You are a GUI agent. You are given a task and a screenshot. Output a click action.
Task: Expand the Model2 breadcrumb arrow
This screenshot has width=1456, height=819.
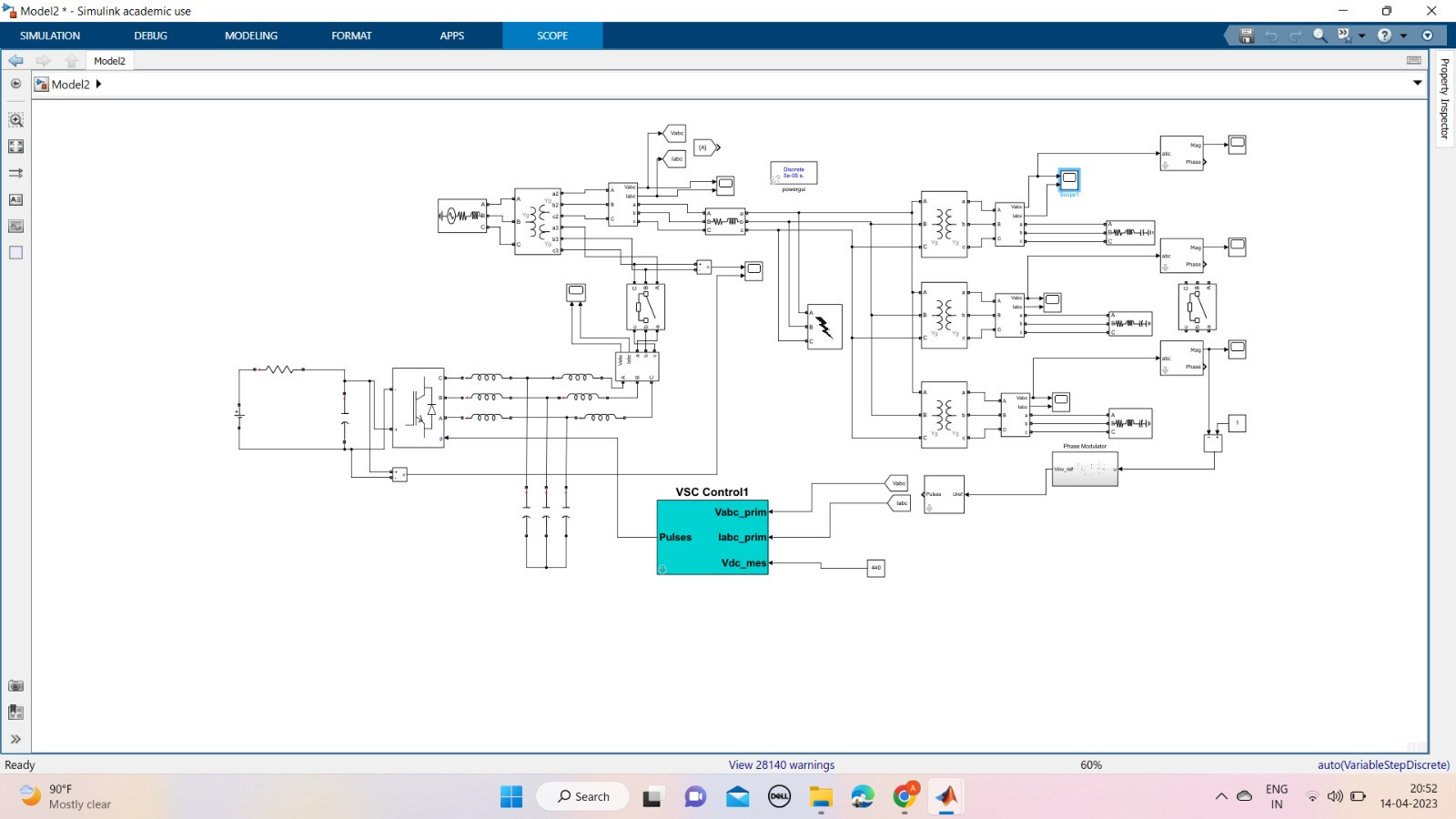(x=98, y=84)
